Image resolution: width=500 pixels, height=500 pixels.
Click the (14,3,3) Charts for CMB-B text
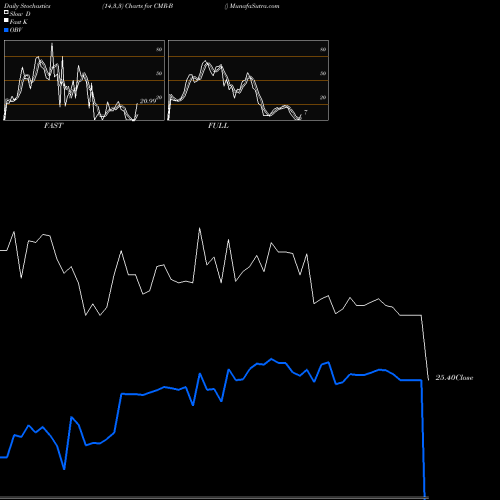pos(138,6)
